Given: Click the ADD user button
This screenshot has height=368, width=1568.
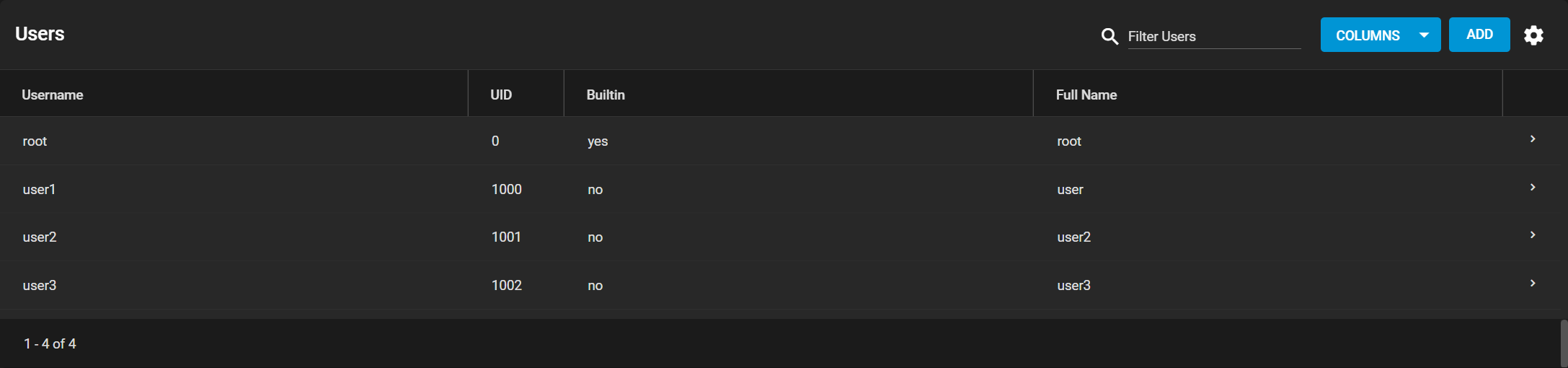Looking at the screenshot, I should 1479,35.
